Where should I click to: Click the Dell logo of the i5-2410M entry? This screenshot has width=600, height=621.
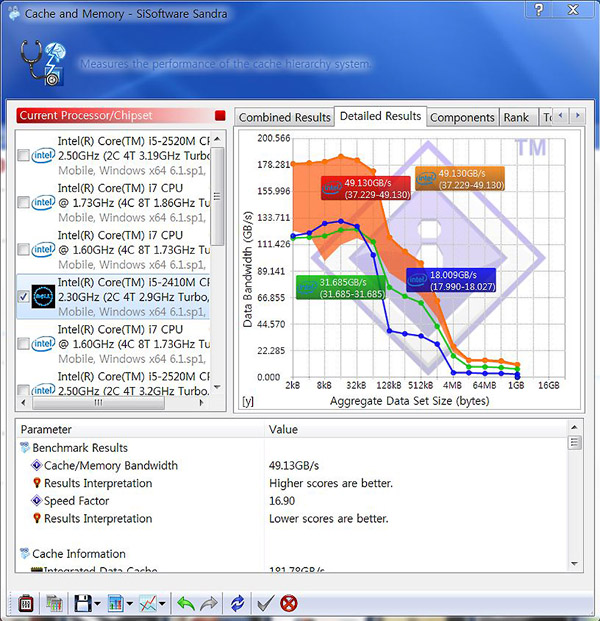(43, 297)
